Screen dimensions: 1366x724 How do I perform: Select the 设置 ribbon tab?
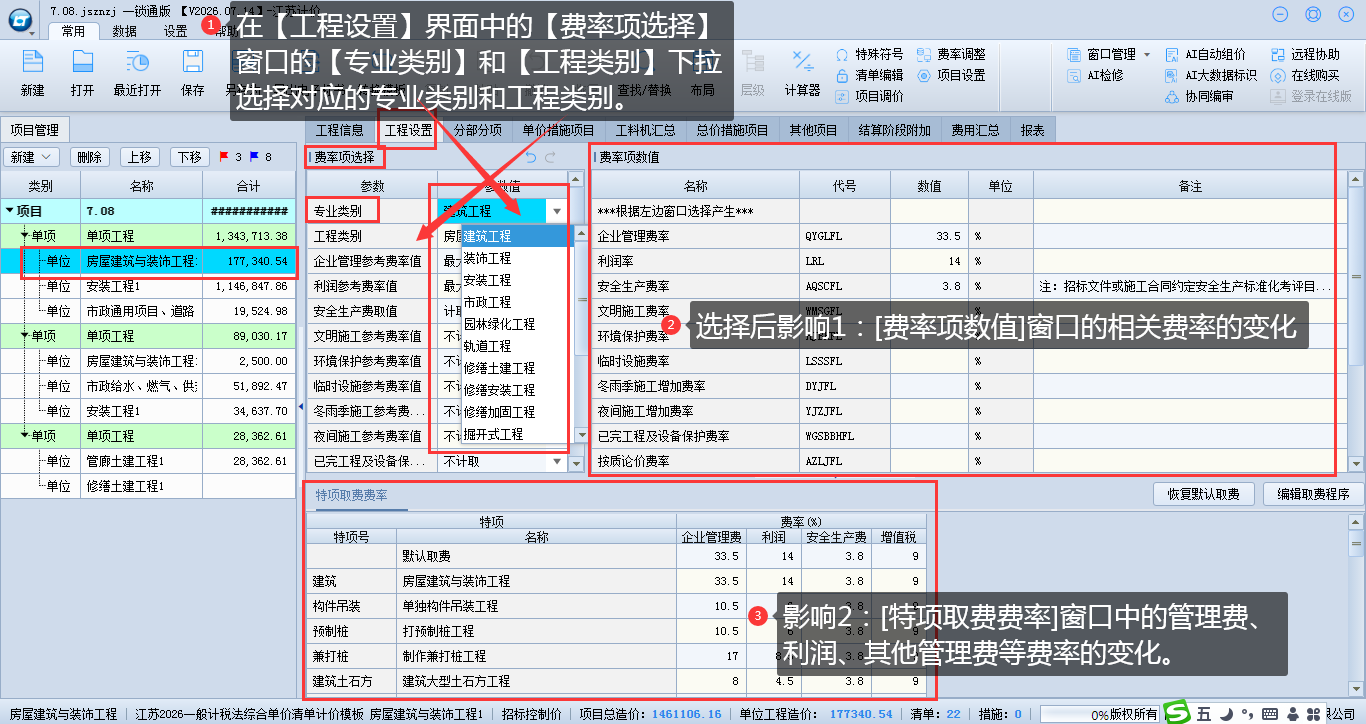pos(176,31)
